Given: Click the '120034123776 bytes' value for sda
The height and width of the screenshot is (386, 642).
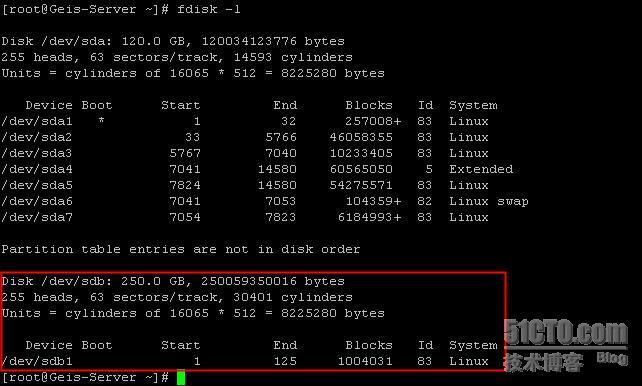Looking at the screenshot, I should click(x=273, y=41).
